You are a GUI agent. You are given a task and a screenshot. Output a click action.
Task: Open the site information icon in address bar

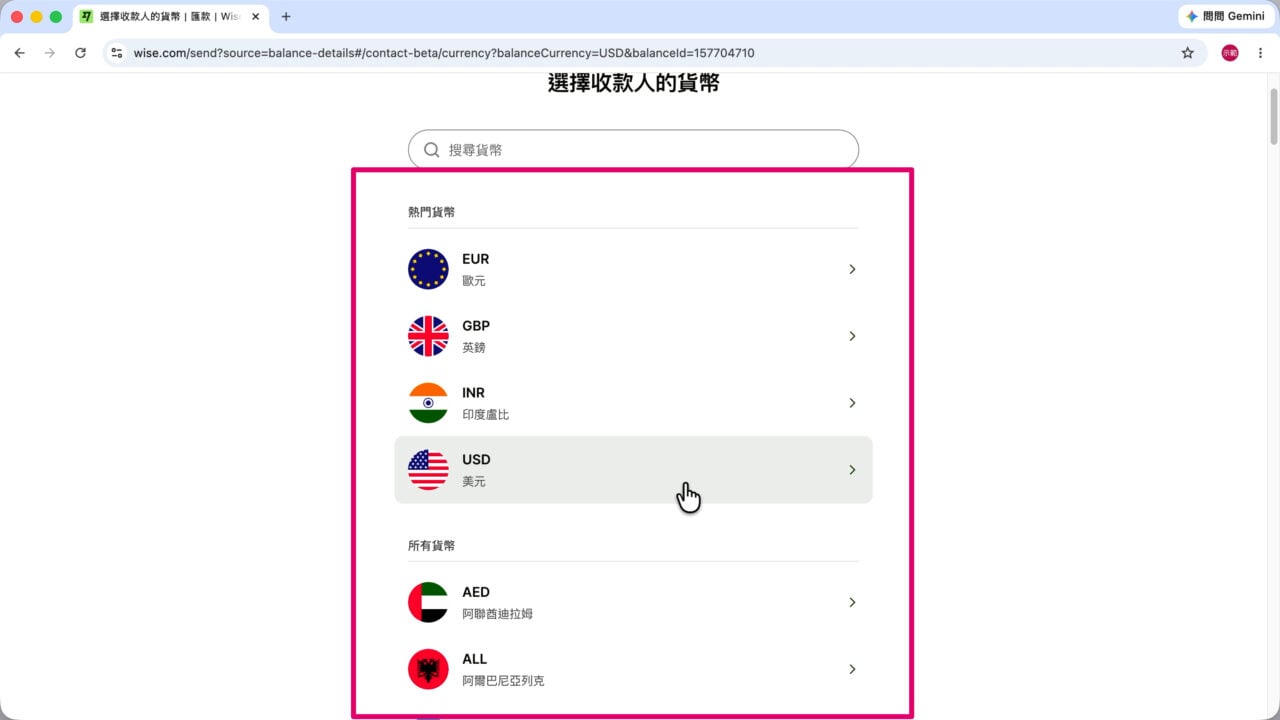(117, 53)
